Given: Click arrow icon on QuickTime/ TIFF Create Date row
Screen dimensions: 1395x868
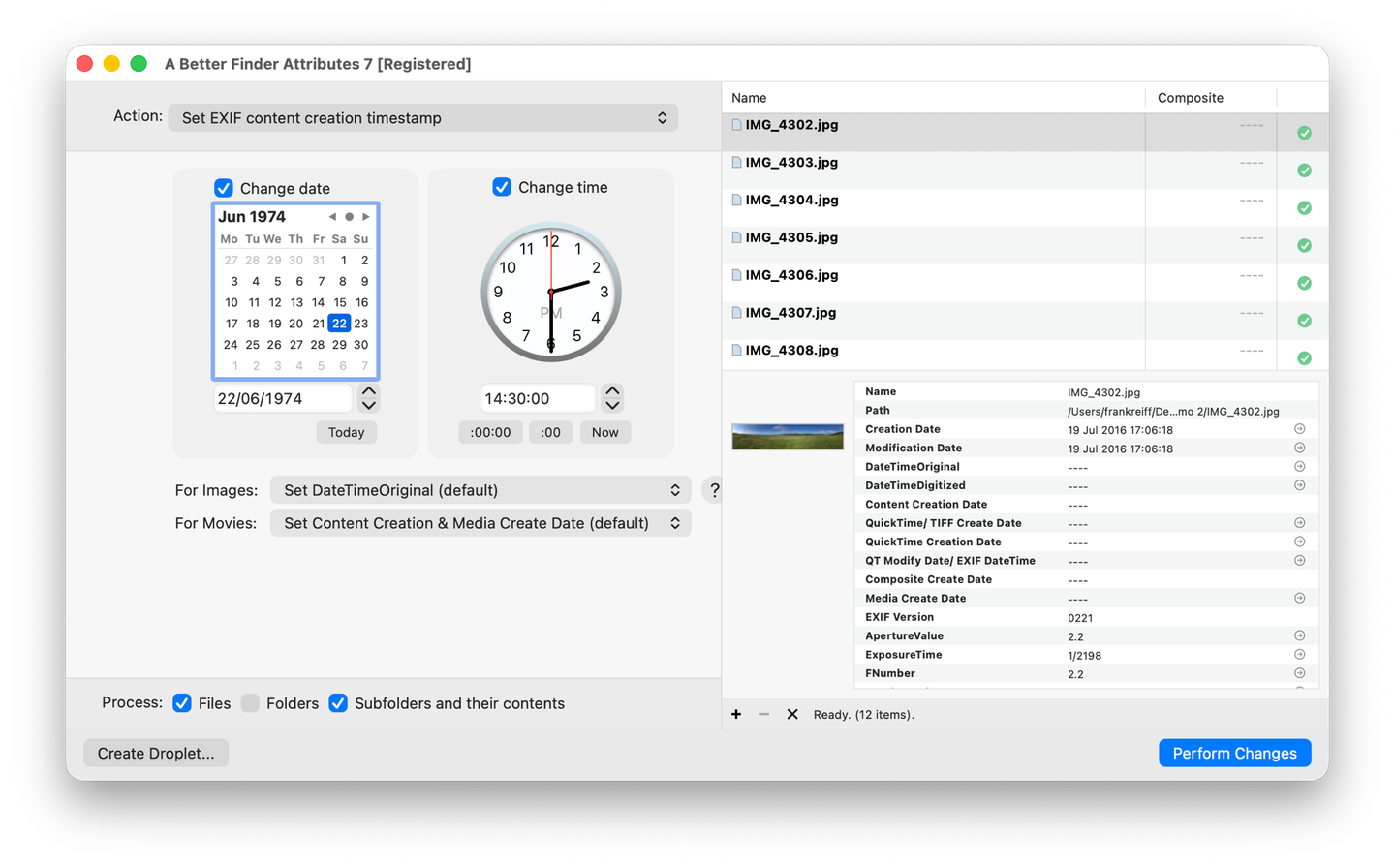Looking at the screenshot, I should [1300, 523].
